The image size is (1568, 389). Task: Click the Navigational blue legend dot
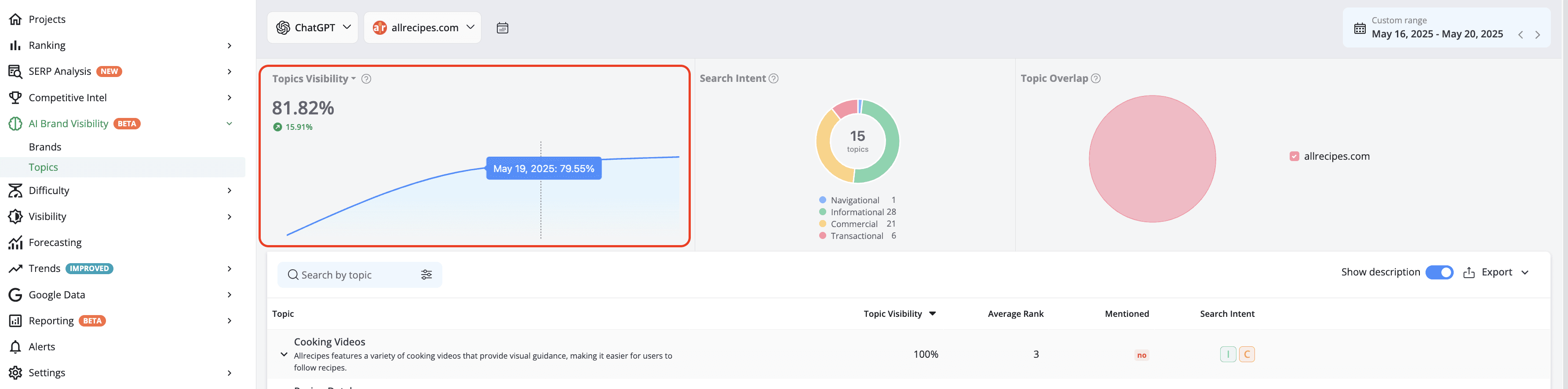[822, 200]
